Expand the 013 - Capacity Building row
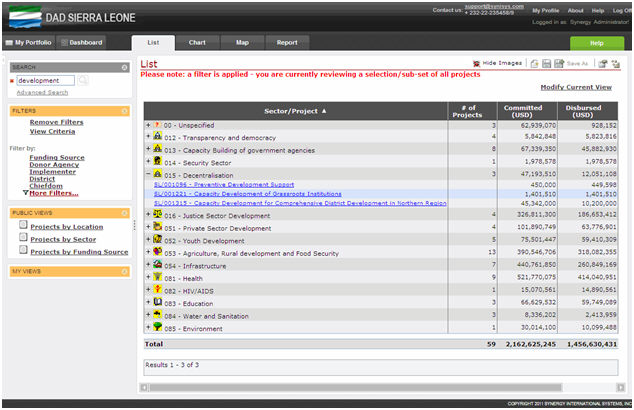 coord(148,149)
